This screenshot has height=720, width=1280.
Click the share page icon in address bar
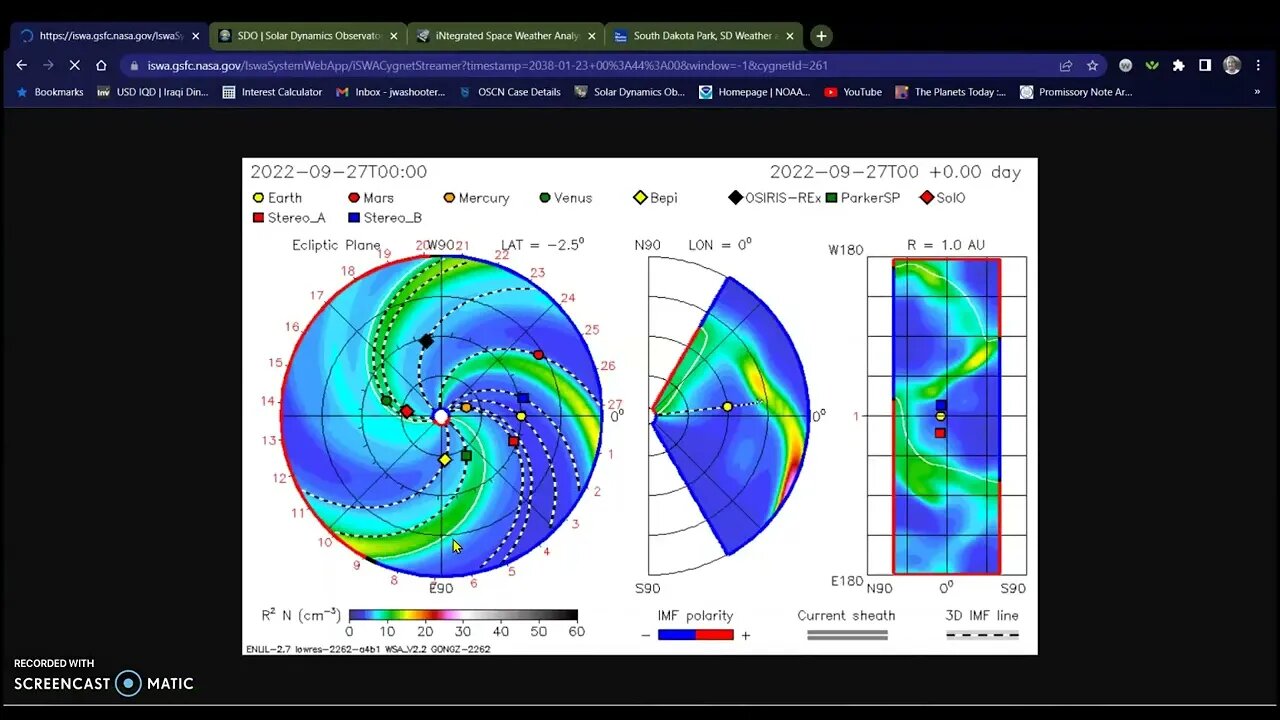(1066, 65)
